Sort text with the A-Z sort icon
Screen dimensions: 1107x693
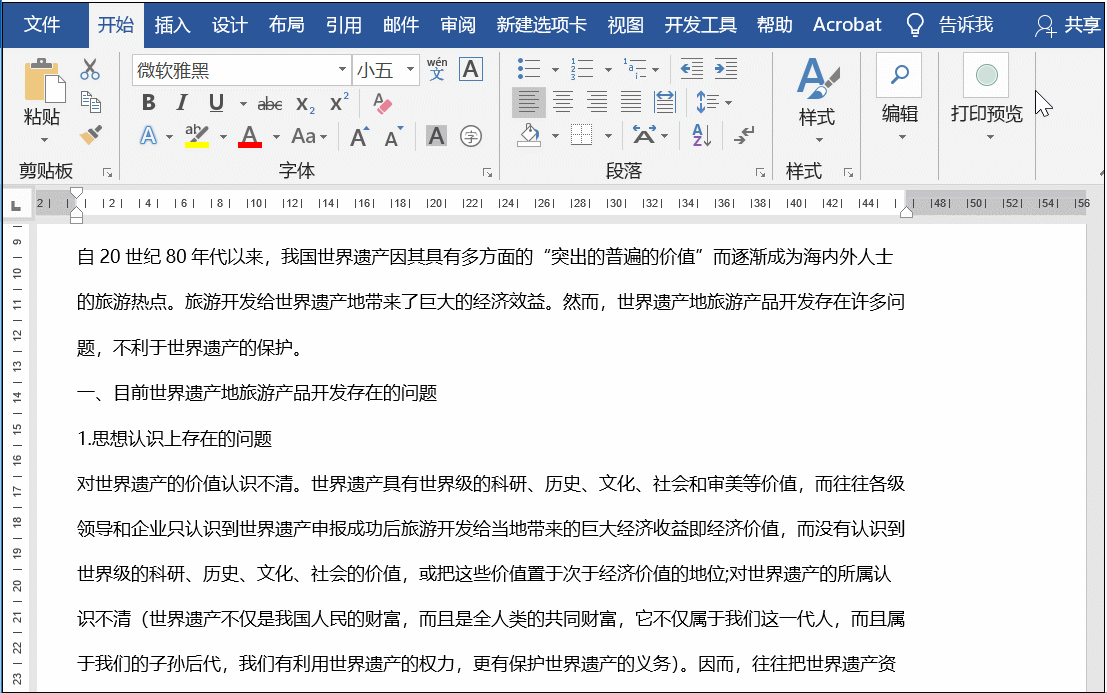click(x=701, y=136)
